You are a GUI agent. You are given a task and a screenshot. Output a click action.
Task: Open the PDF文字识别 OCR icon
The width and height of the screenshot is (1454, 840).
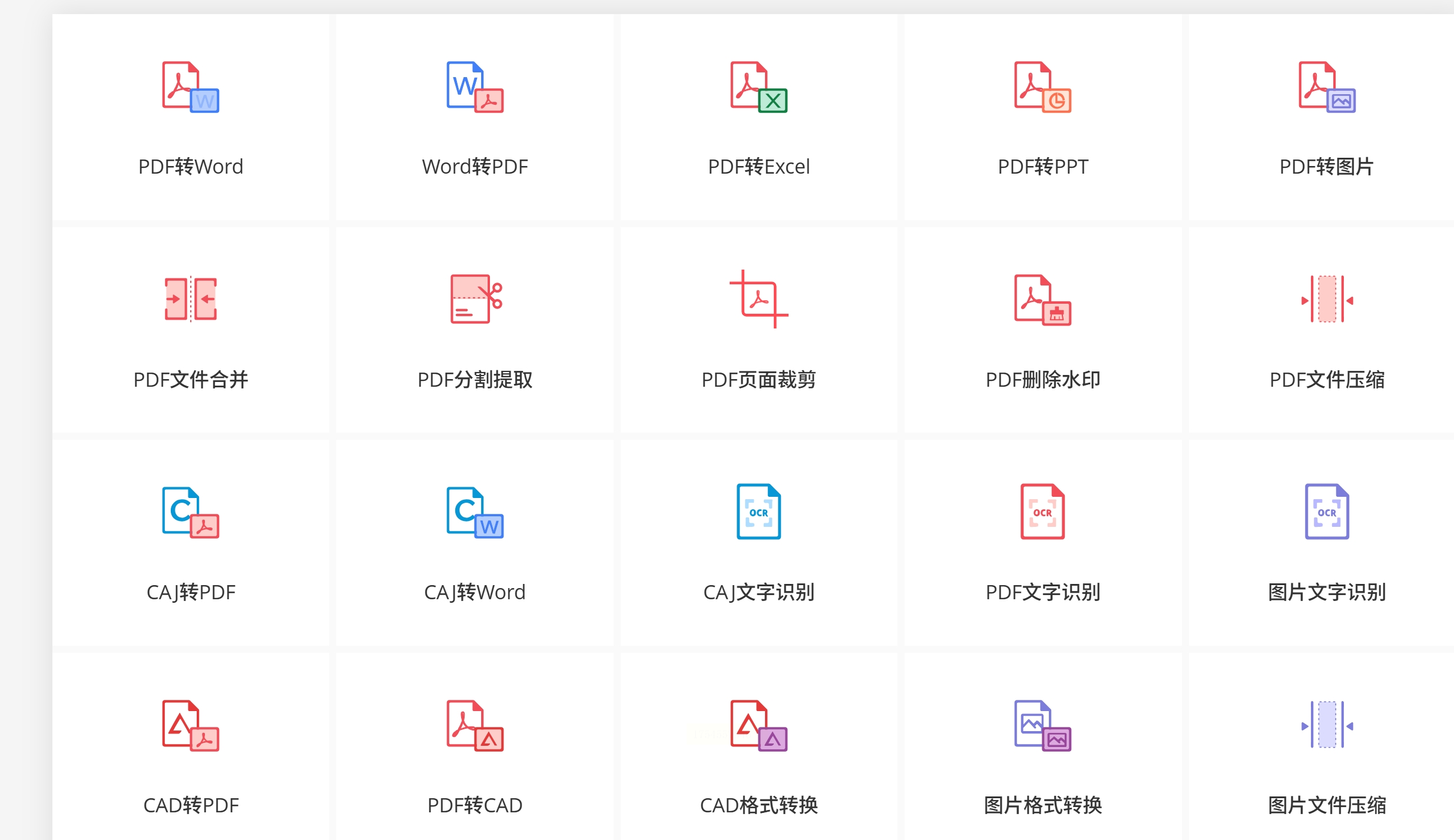(x=1042, y=512)
